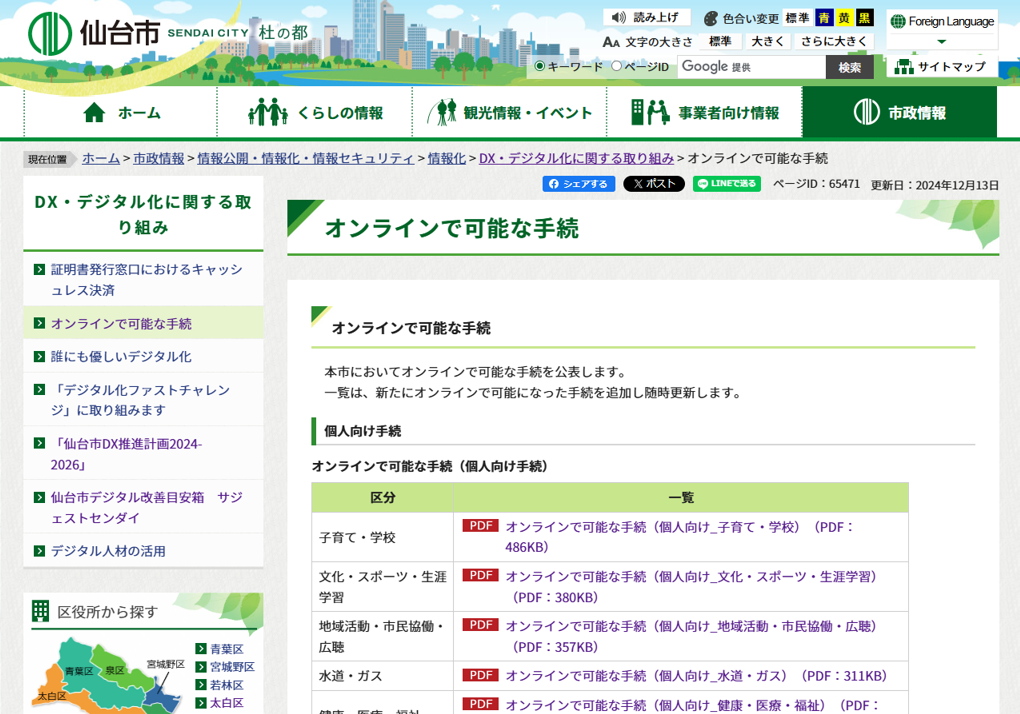Click the Facebook share button
The width and height of the screenshot is (1020, 714).
coord(578,184)
